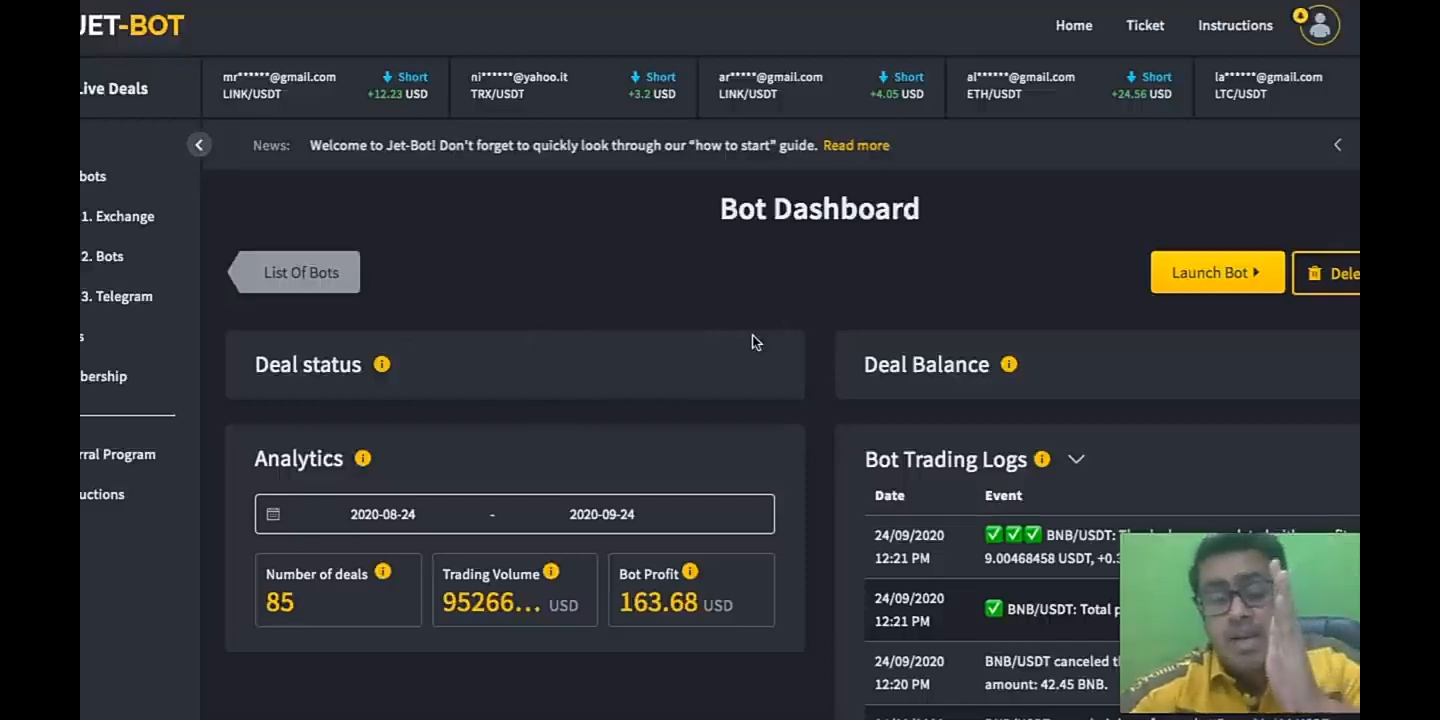Click the Live Deals label

pos(114,88)
